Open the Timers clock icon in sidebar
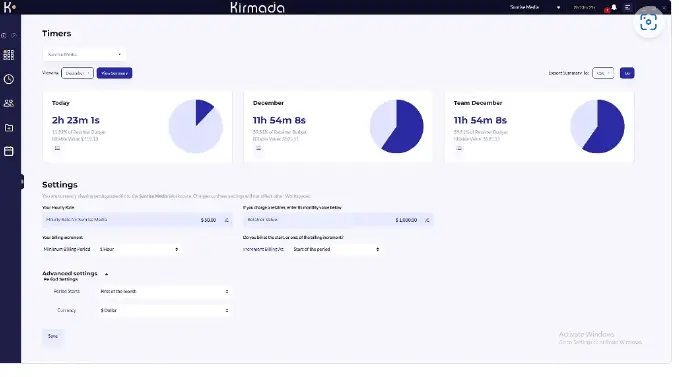Image resolution: width=679 pixels, height=377 pixels. 9,79
